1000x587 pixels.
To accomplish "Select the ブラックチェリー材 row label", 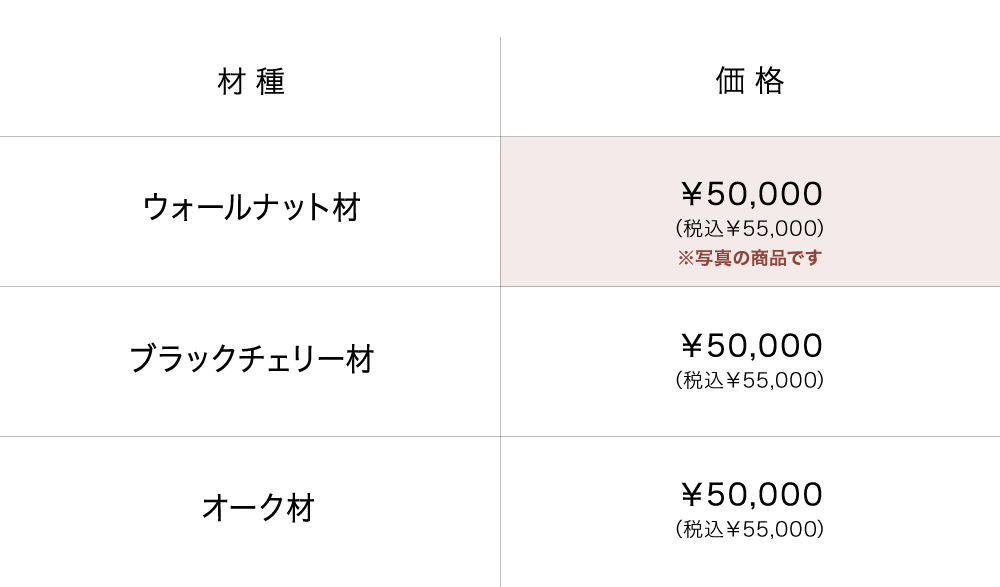I will [251, 359].
